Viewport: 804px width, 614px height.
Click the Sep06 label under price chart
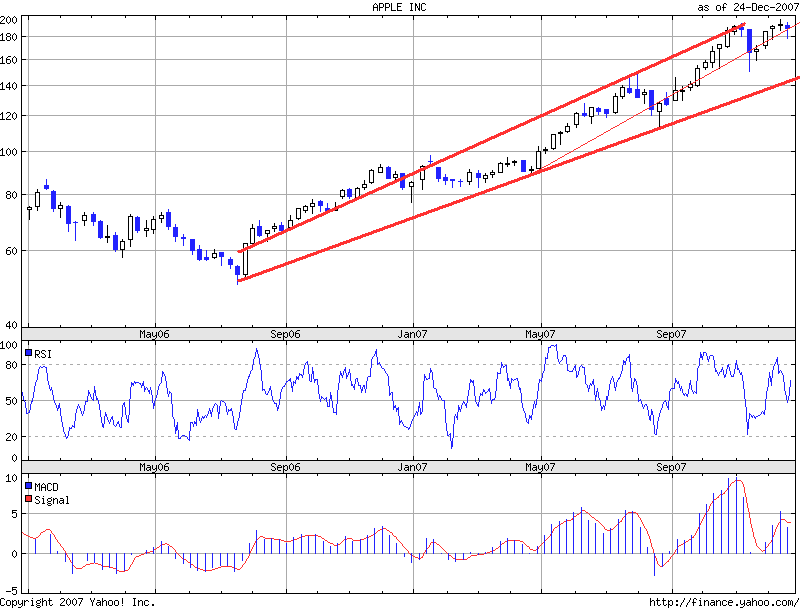[x=286, y=334]
